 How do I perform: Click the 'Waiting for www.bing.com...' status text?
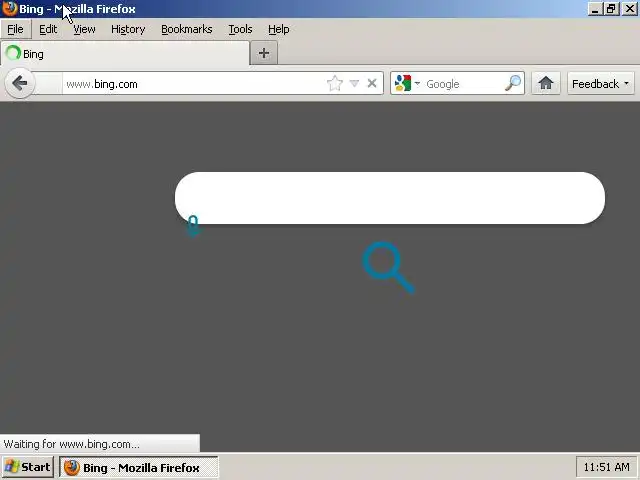[71, 444]
